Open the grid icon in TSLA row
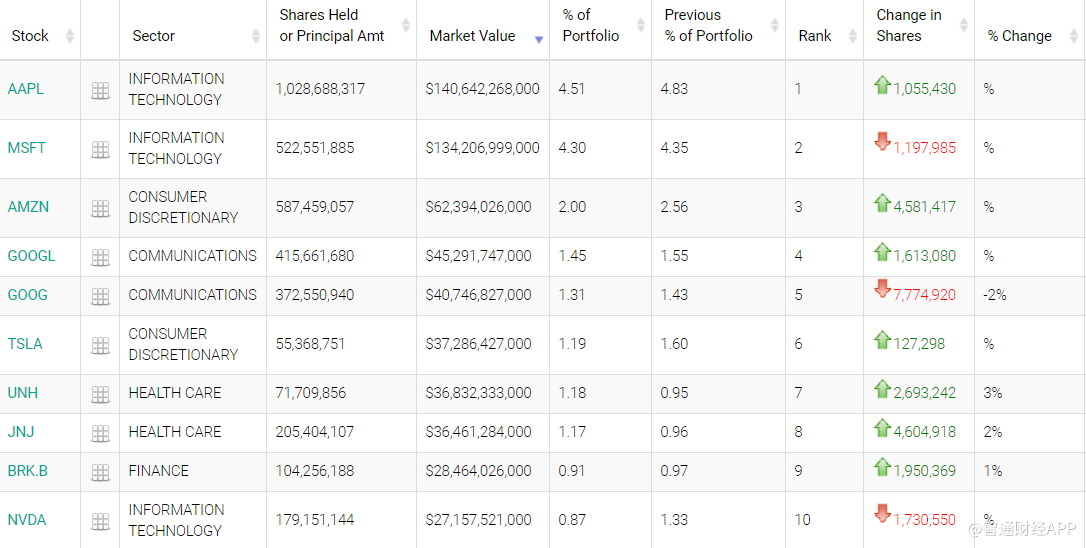Screen dimensions: 1086x548 point(100,346)
